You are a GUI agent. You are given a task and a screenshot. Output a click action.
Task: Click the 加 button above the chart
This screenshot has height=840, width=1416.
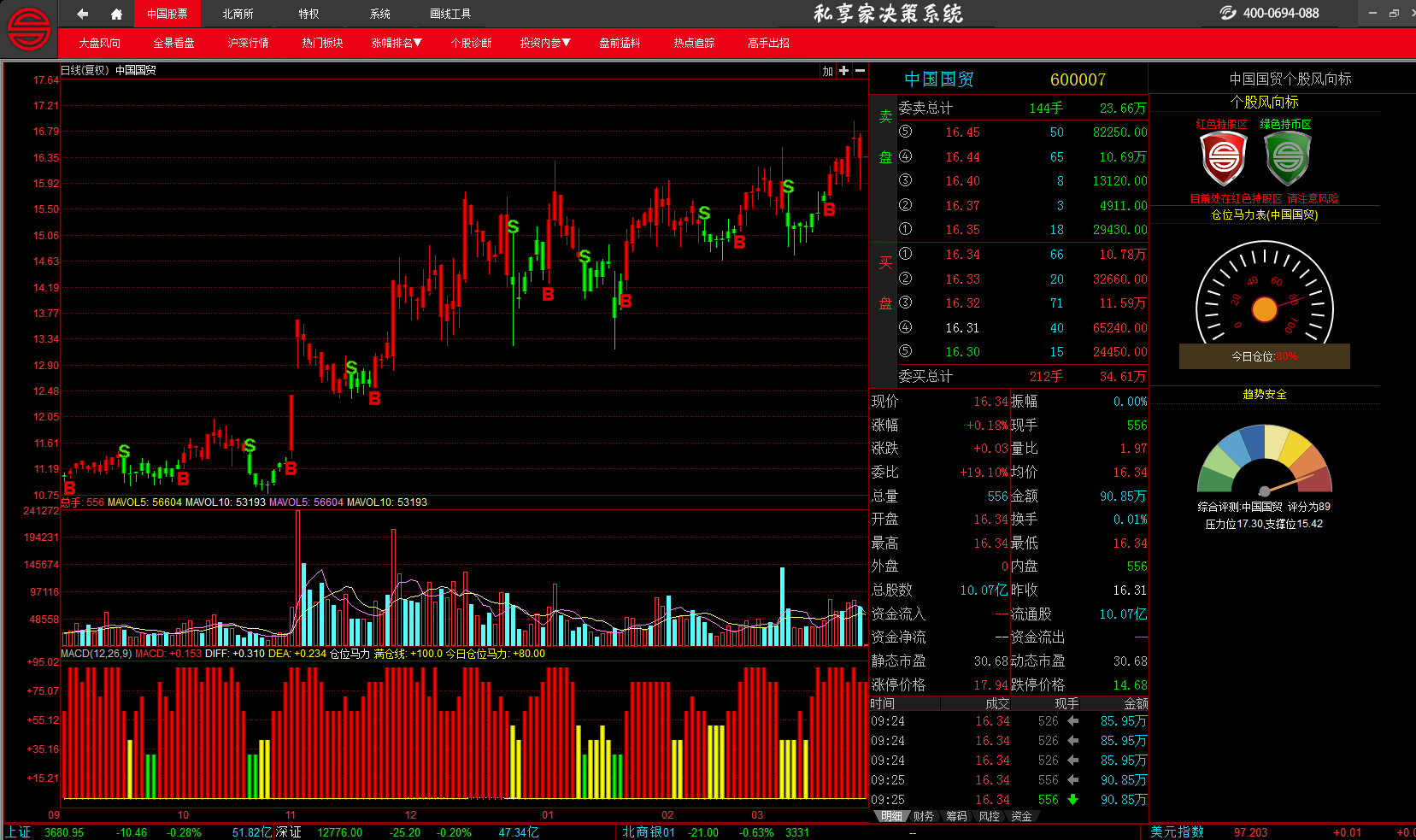click(827, 71)
